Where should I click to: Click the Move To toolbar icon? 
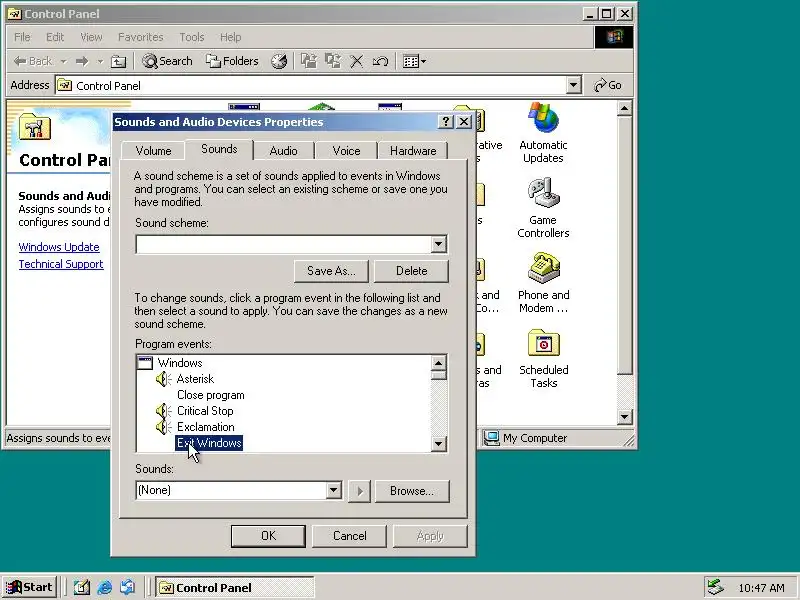(308, 61)
